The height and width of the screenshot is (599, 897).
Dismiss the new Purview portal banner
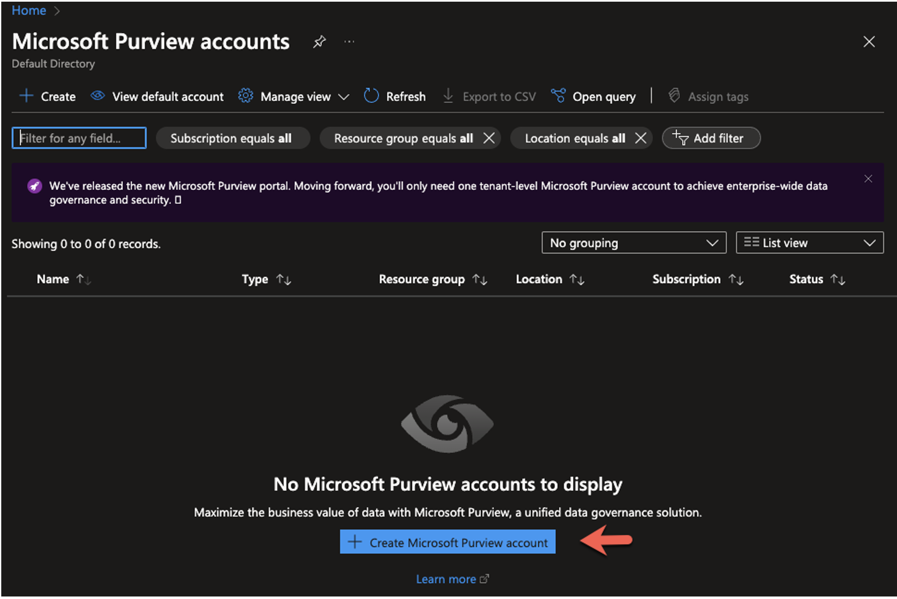coord(868,179)
